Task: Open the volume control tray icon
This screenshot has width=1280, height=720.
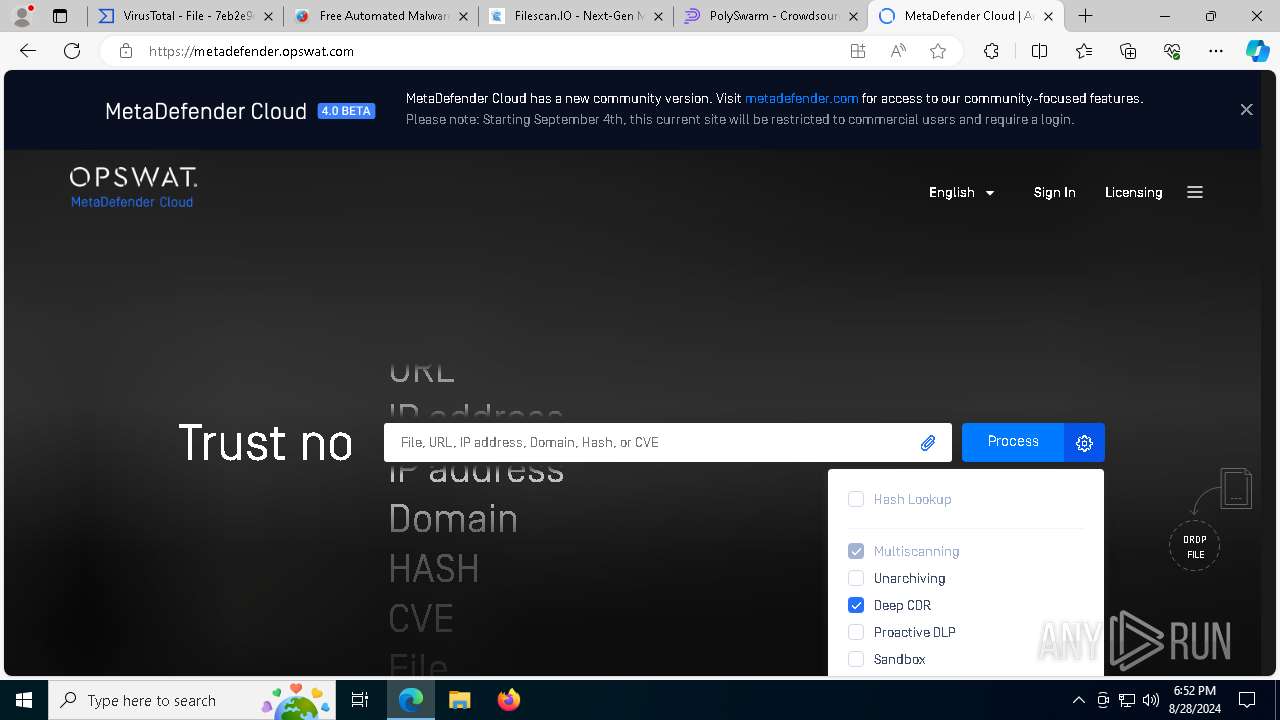Action: [1151, 700]
